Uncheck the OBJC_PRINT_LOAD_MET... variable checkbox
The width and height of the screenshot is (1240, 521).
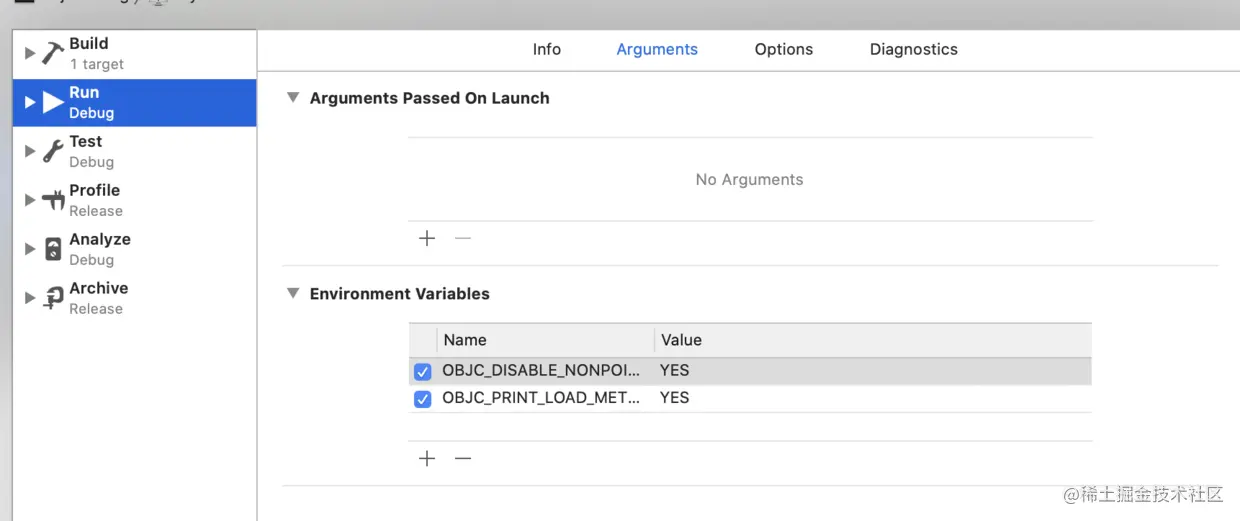(x=422, y=399)
